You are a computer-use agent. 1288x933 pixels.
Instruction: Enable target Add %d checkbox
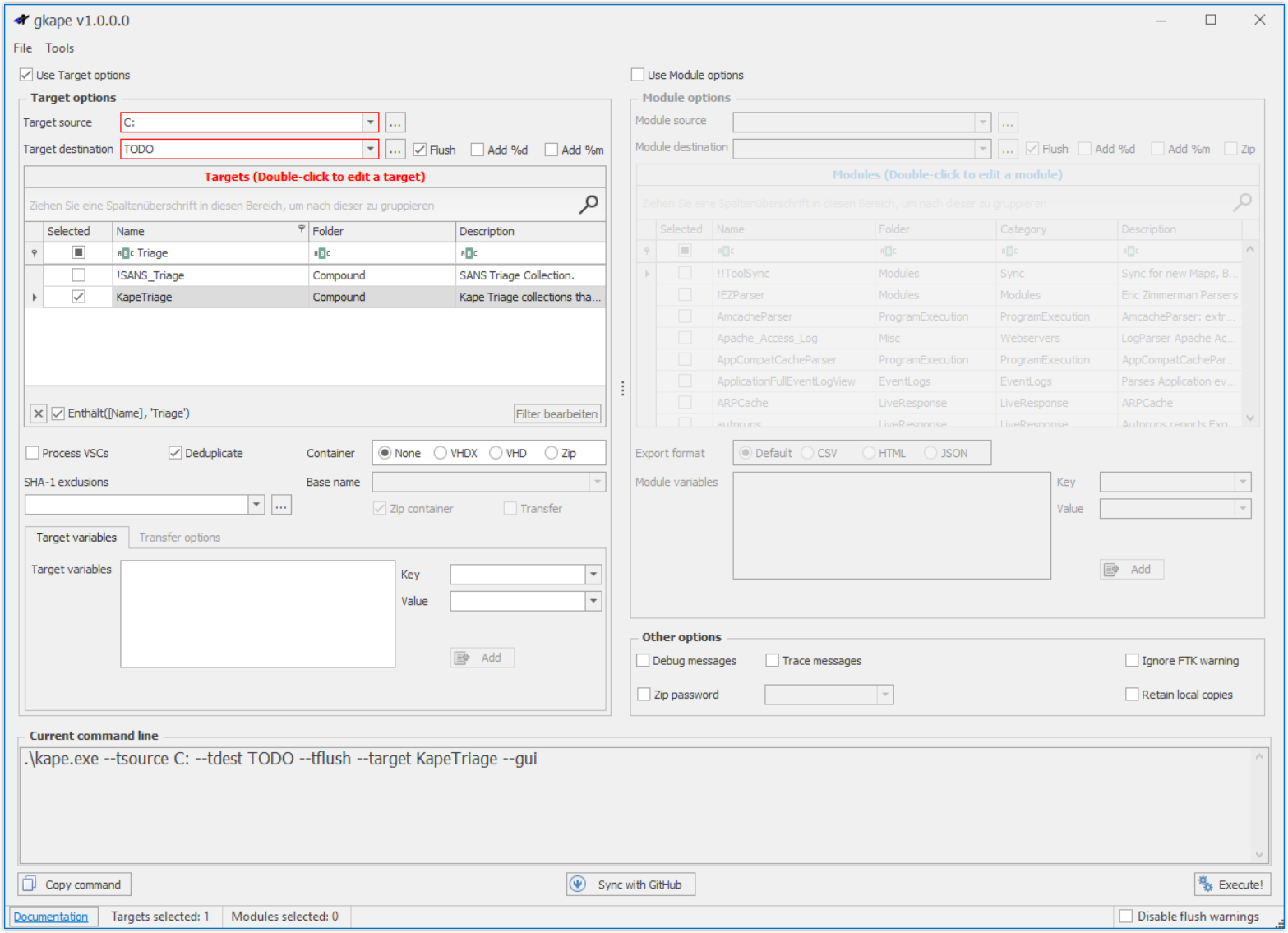478,150
